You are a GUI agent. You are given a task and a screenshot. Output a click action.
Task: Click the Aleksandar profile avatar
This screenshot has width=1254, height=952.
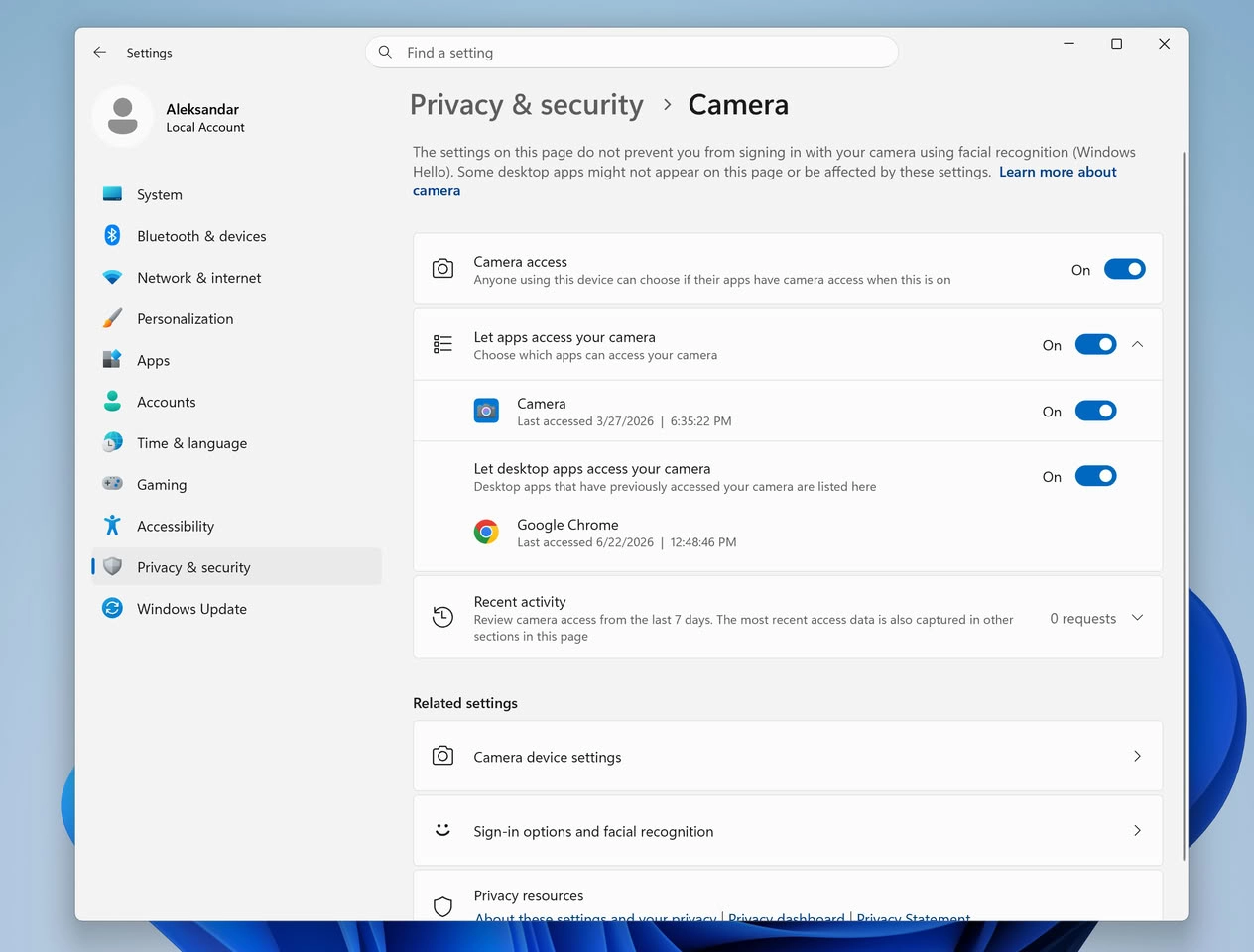(x=123, y=116)
